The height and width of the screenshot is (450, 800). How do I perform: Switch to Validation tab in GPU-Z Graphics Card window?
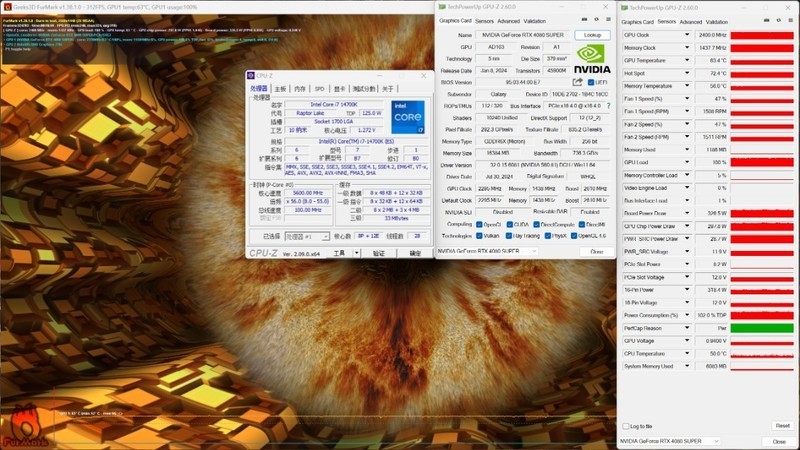[534, 21]
